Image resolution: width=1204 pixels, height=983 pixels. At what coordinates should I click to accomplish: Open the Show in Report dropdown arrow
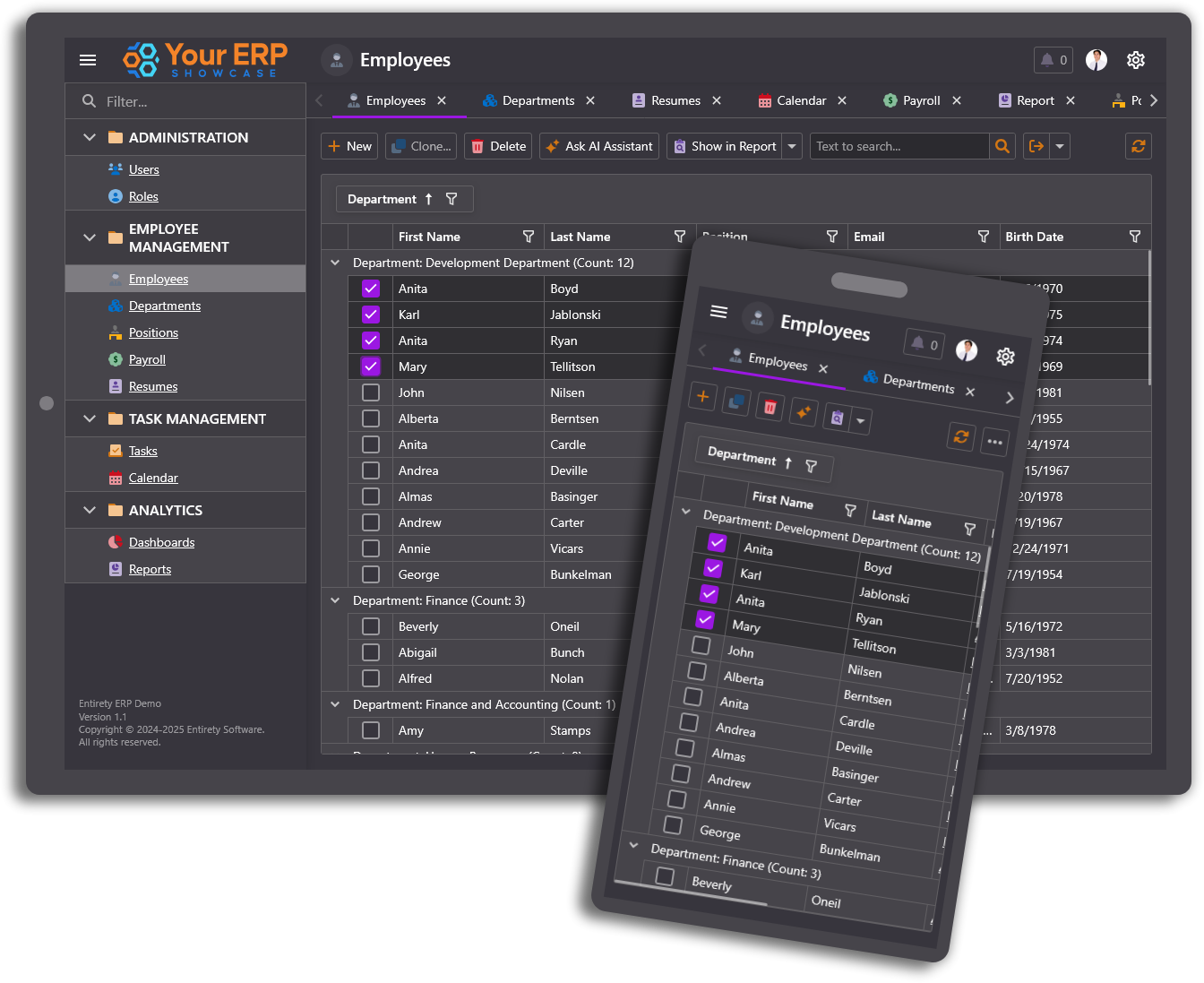coord(792,146)
